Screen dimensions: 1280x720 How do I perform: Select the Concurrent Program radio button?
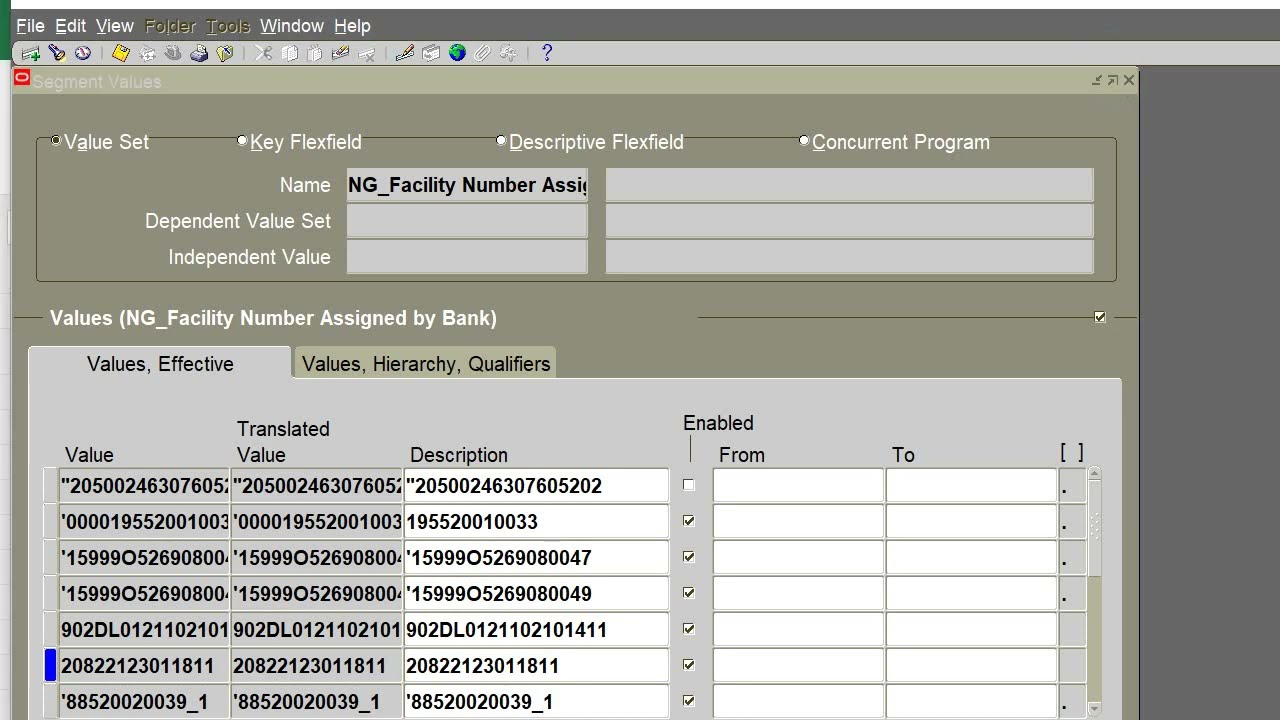click(804, 141)
